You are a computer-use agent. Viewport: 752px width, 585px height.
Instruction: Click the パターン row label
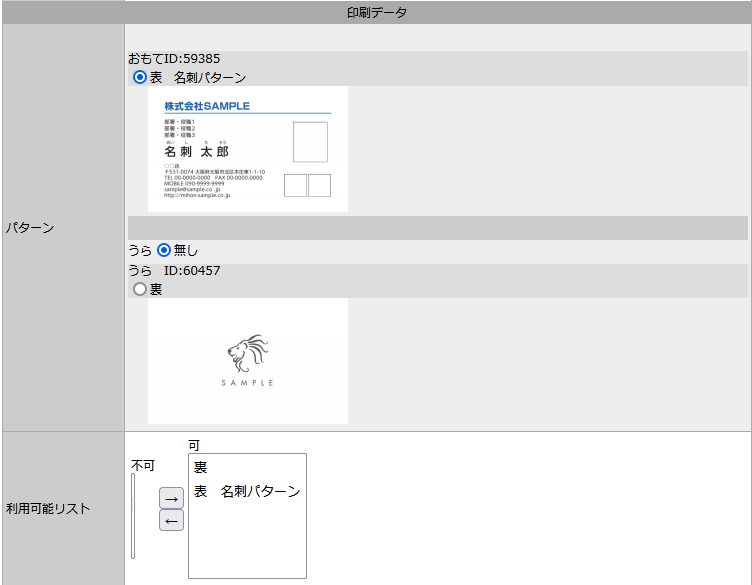(x=31, y=228)
